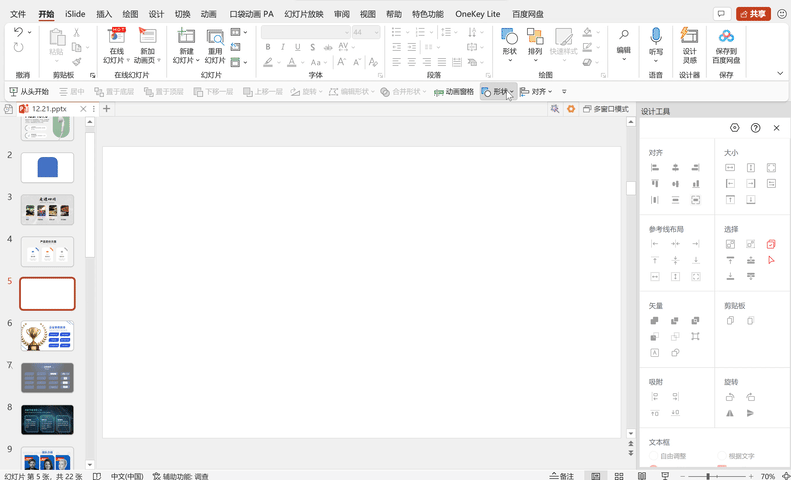Click 新加动画页 add animation page
The image size is (791, 480).
(147, 45)
